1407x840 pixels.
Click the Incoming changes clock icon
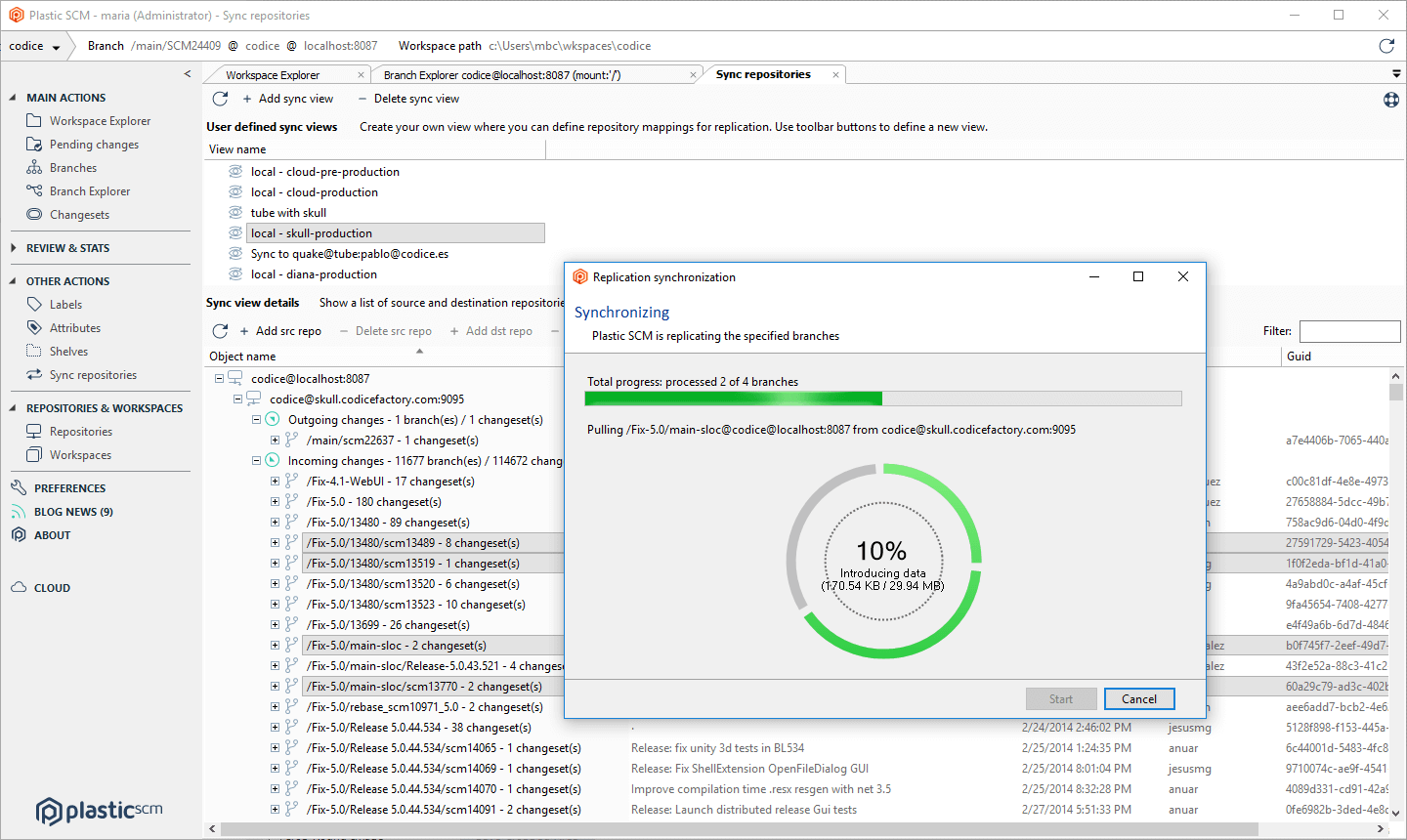point(273,460)
